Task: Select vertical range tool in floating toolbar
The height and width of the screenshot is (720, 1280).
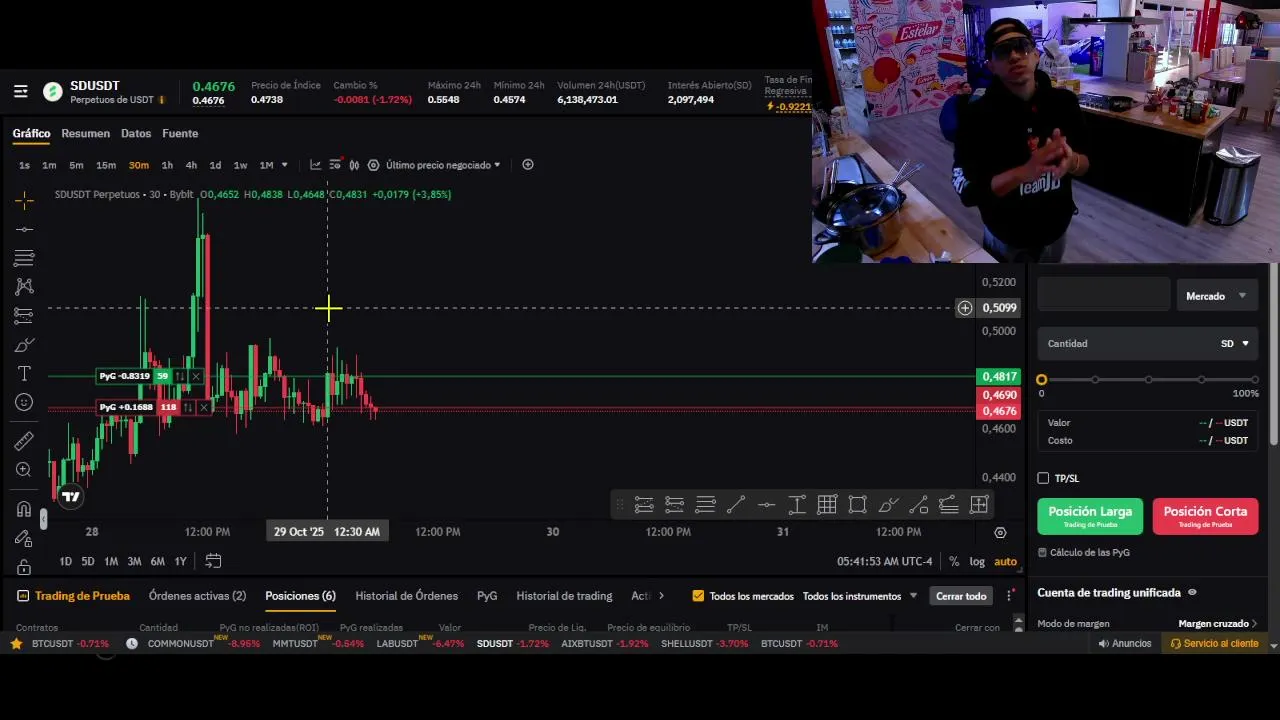Action: point(797,505)
